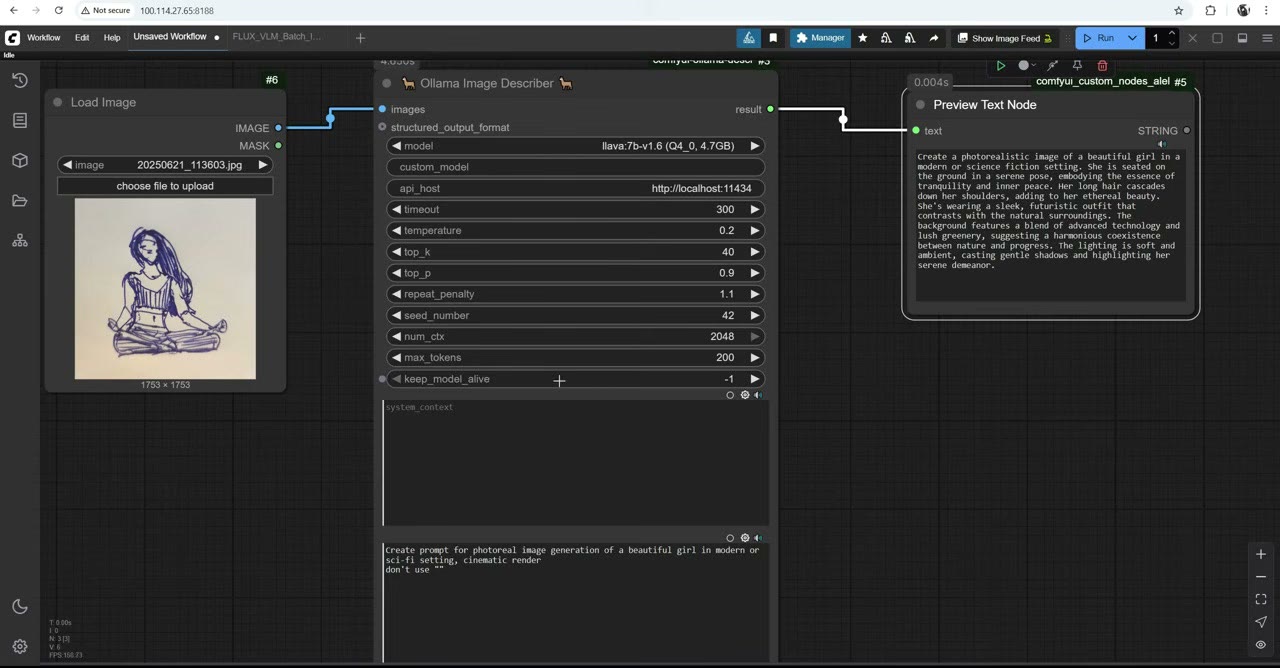Collapse the Preview Text Node via its dot

click(921, 105)
